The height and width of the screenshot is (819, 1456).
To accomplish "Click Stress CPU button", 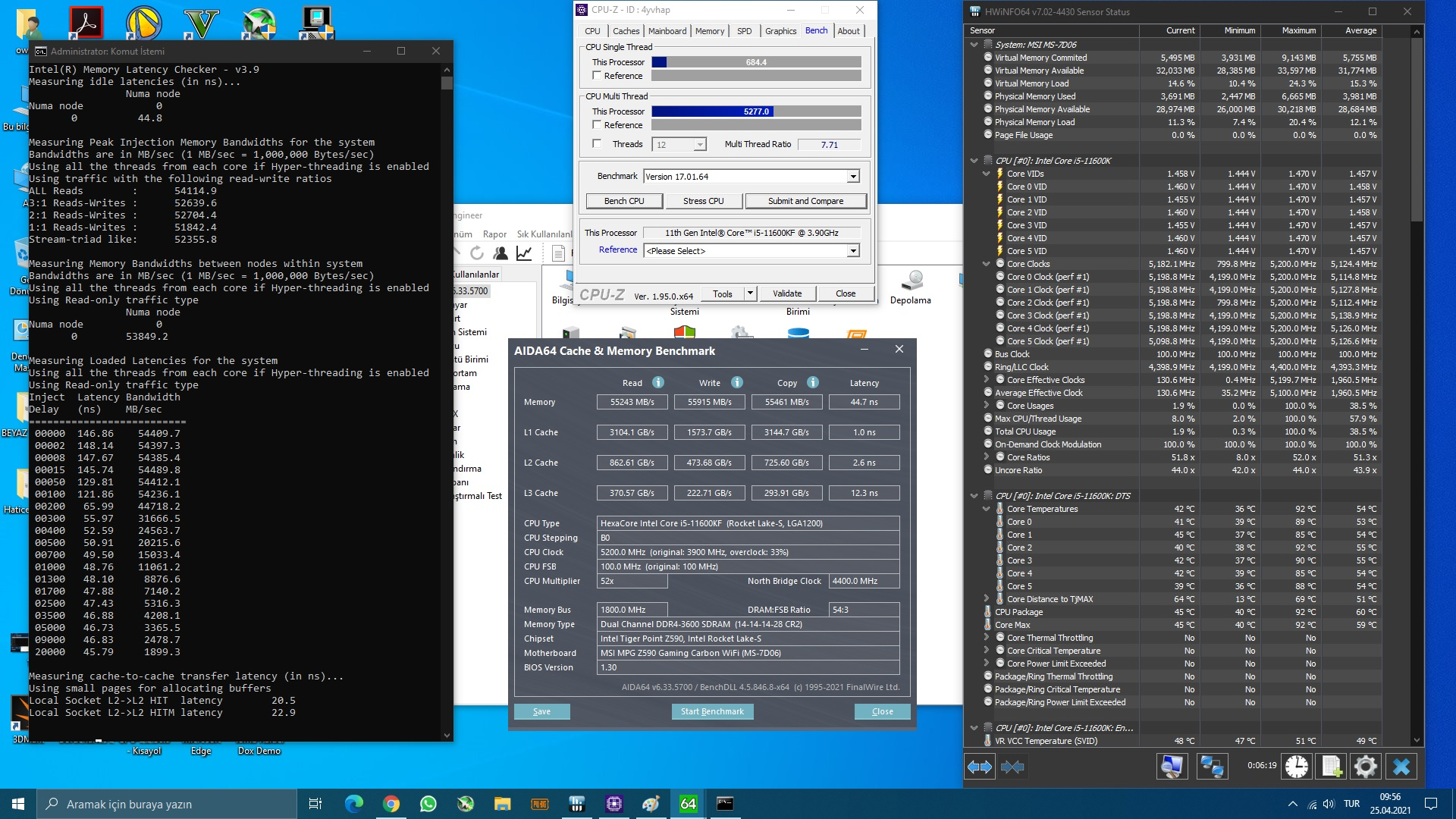I will 703,201.
